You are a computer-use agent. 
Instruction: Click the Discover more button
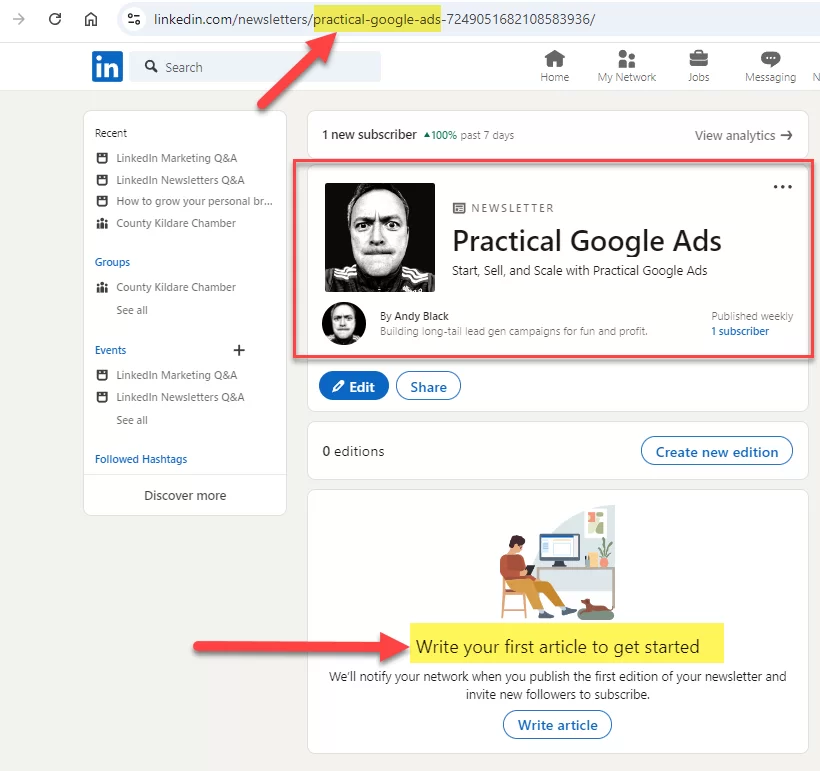pyautogui.click(x=185, y=495)
